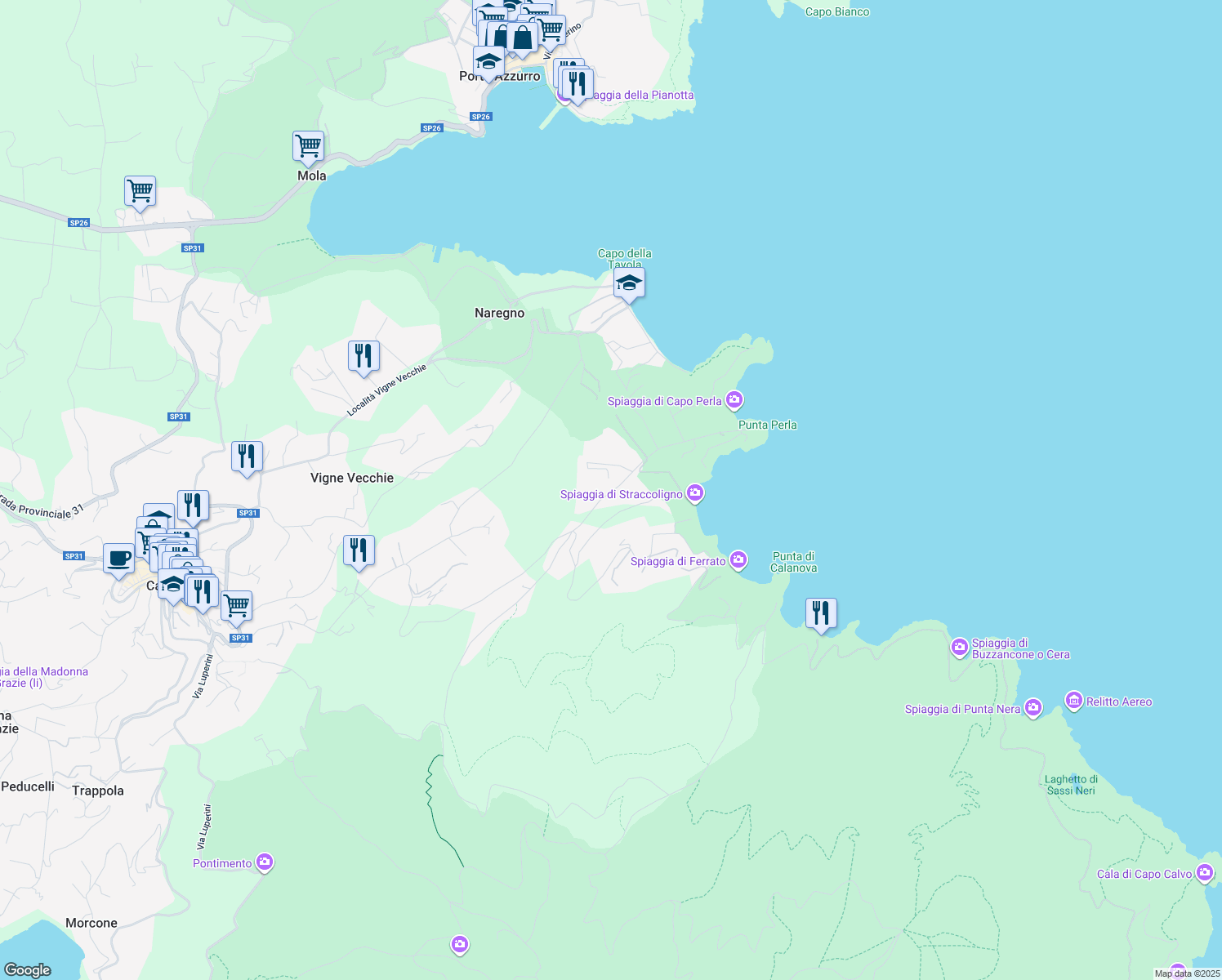Click the Punta Perla label
The height and width of the screenshot is (980, 1222).
pos(768,425)
